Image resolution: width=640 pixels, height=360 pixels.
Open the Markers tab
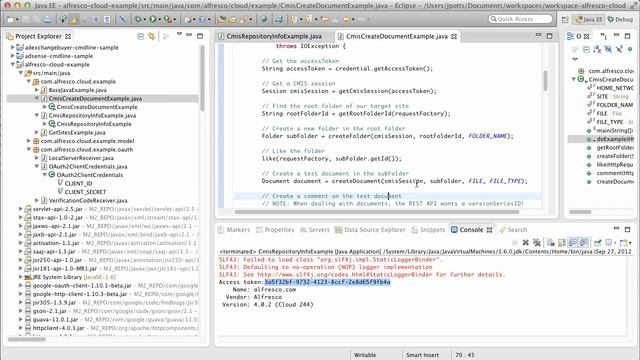click(234, 230)
